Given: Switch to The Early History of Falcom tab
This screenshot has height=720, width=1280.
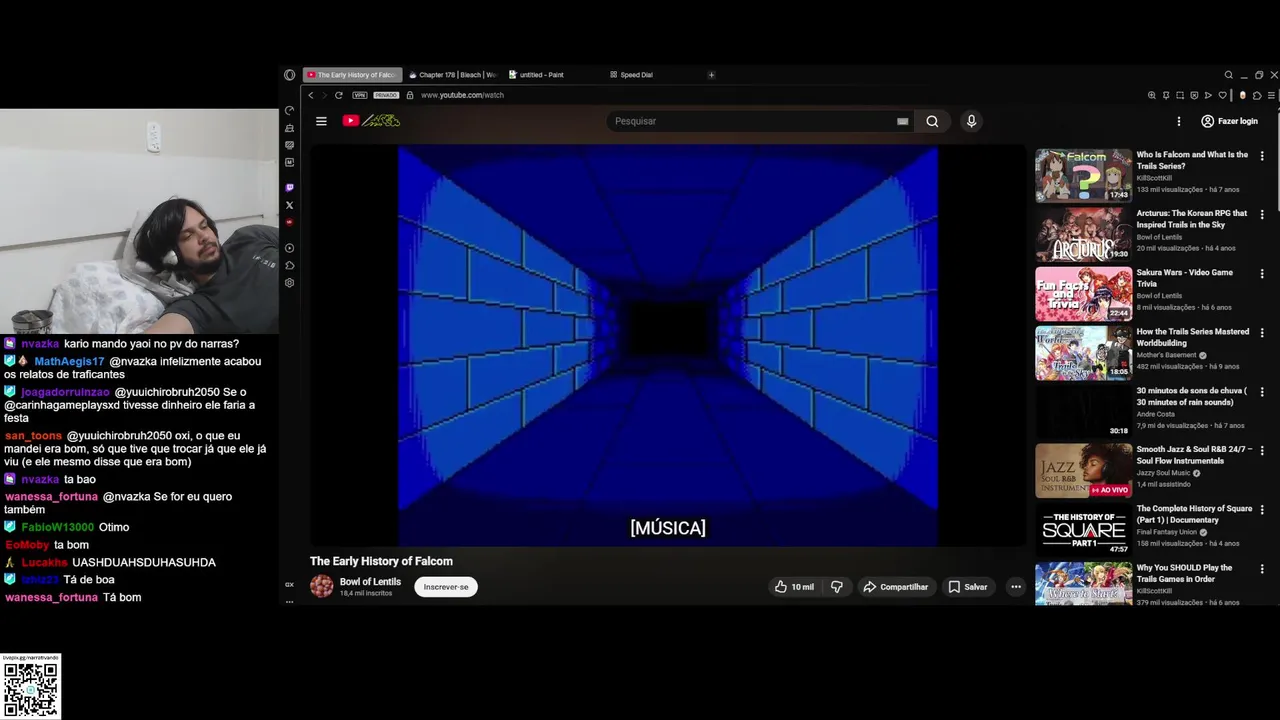Looking at the screenshot, I should pyautogui.click(x=352, y=75).
